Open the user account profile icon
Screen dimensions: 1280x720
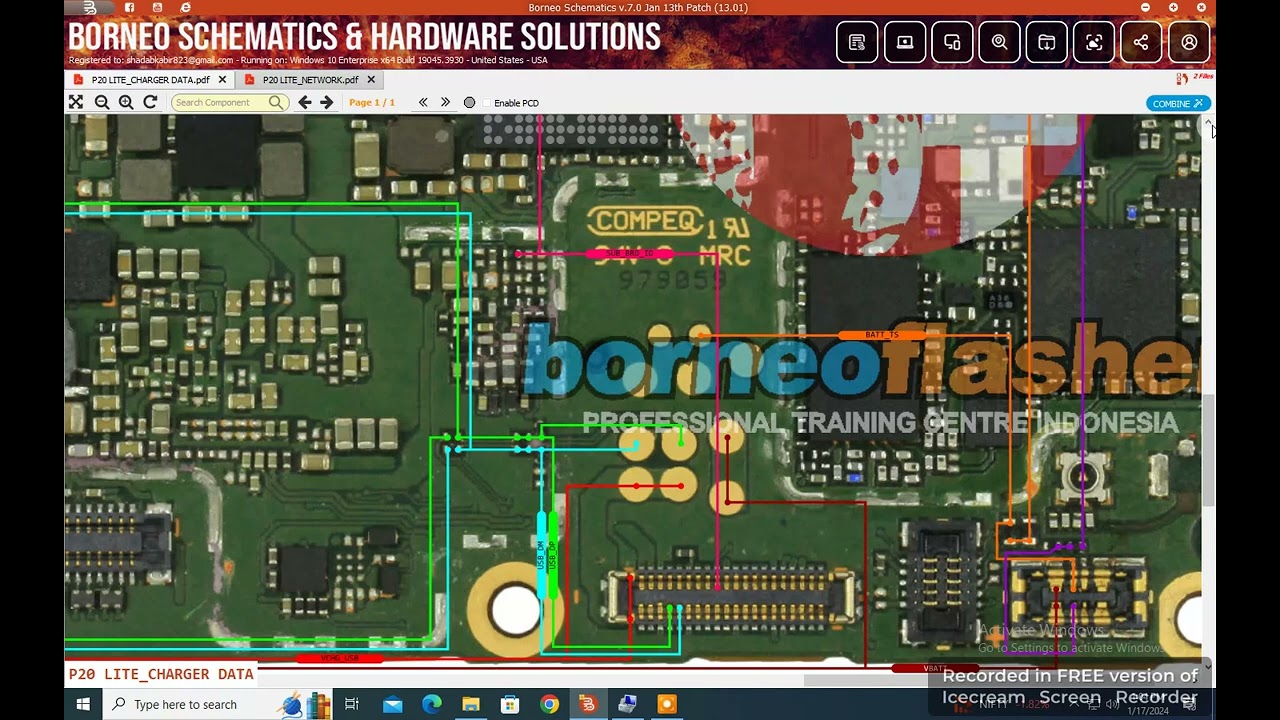point(1189,43)
